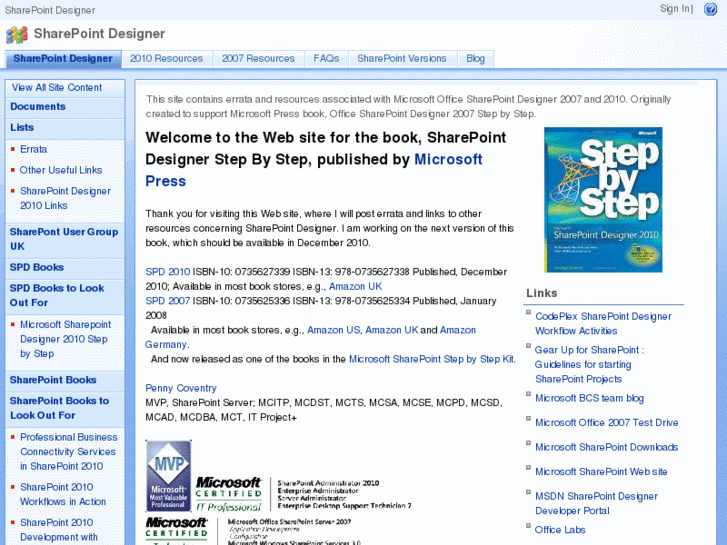
Task: Open Microsoft BCS team blog link
Action: coord(589,398)
